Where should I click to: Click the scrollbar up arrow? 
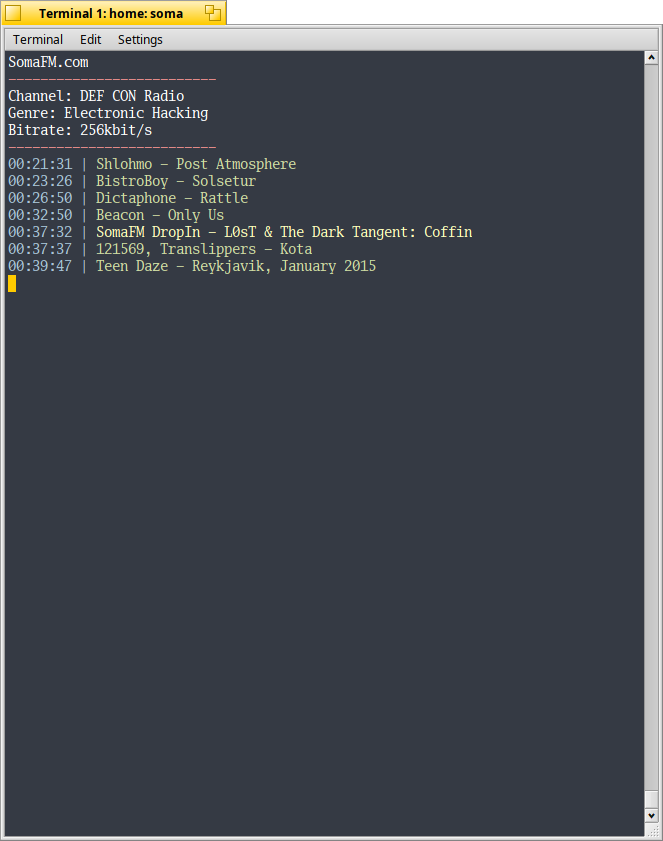(650, 57)
